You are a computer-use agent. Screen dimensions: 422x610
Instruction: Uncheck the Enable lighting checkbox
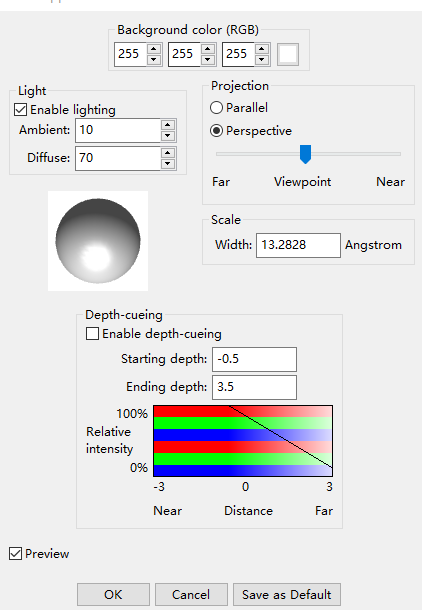click(20, 110)
